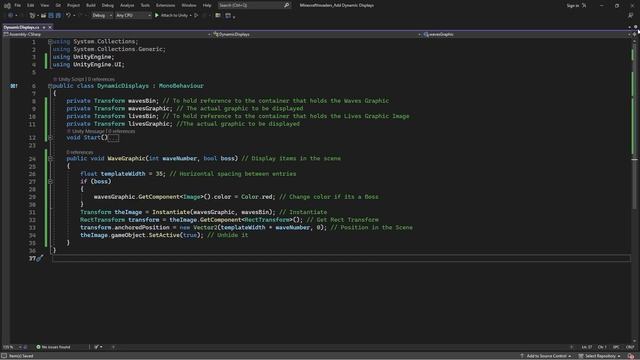Open the Help menu
This screenshot has height=360, width=640.
pos(207,5)
